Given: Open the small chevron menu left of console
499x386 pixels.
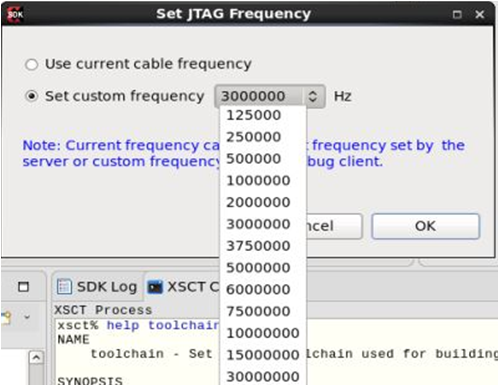Looking at the screenshot, I should tap(27, 317).
